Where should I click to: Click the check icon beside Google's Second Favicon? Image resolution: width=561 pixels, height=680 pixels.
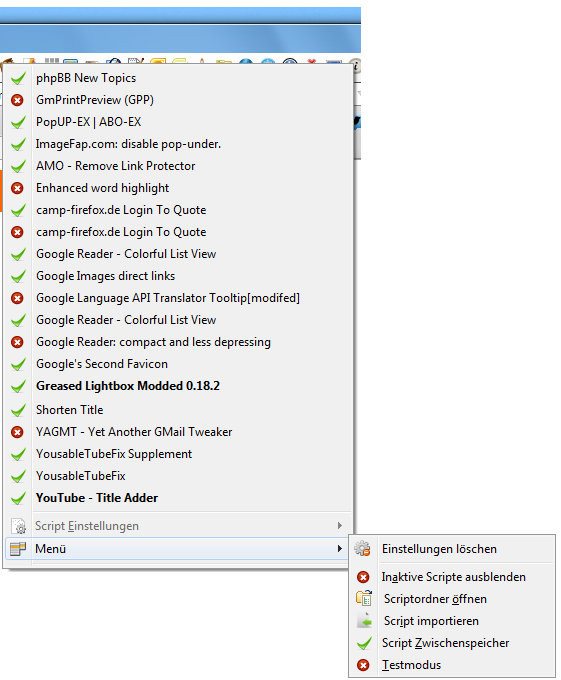pyautogui.click(x=18, y=364)
